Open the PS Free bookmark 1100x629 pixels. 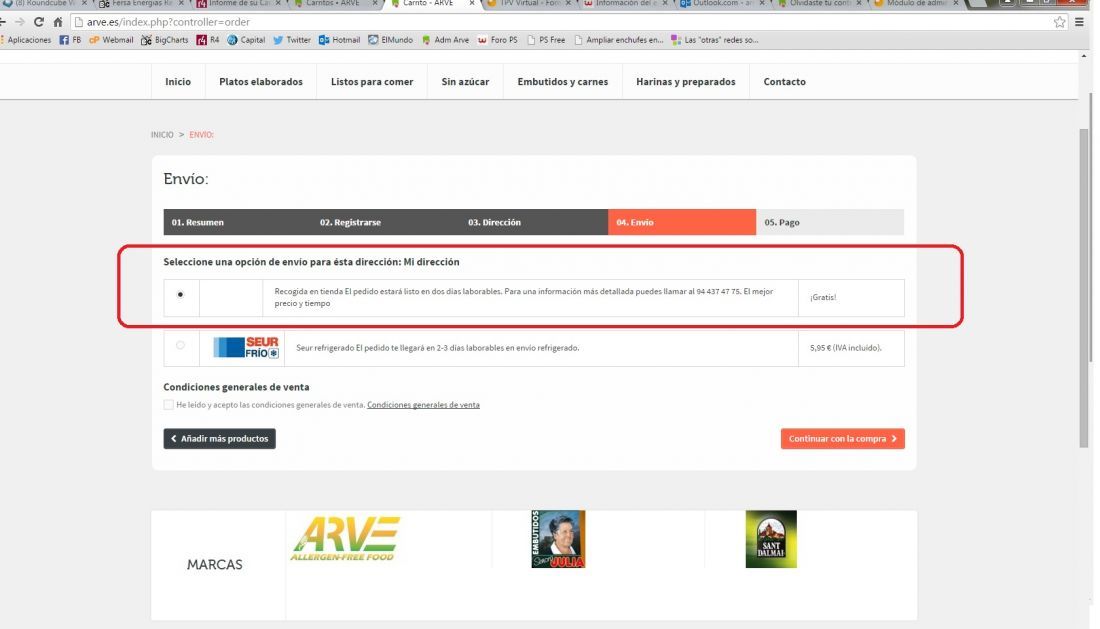[546, 40]
